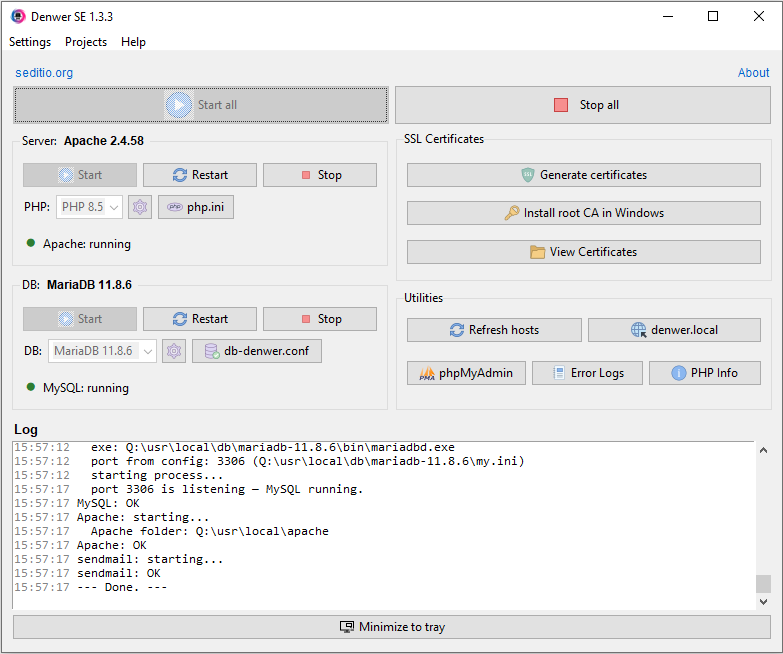783x654 pixels.
Task: Maximize the Denwer SE window
Action: pos(713,16)
